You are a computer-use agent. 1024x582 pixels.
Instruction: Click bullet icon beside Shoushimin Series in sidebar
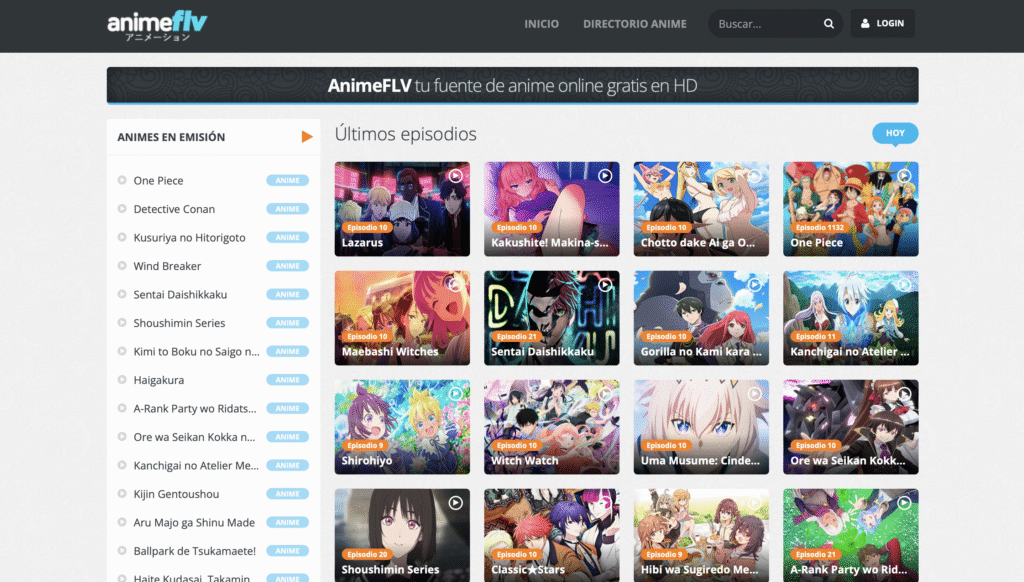pyautogui.click(x=122, y=323)
